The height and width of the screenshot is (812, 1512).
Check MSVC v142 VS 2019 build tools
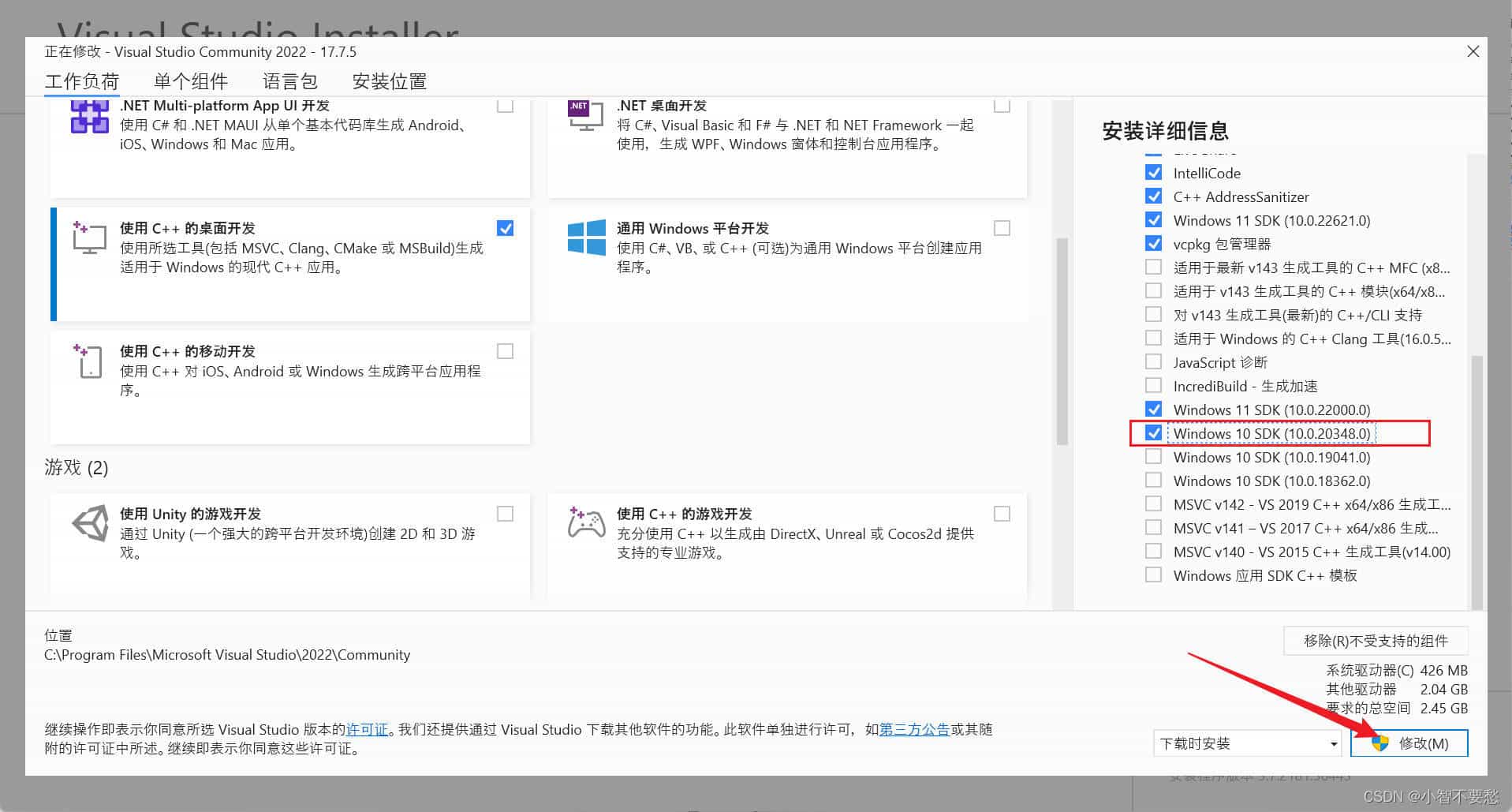pos(1153,503)
